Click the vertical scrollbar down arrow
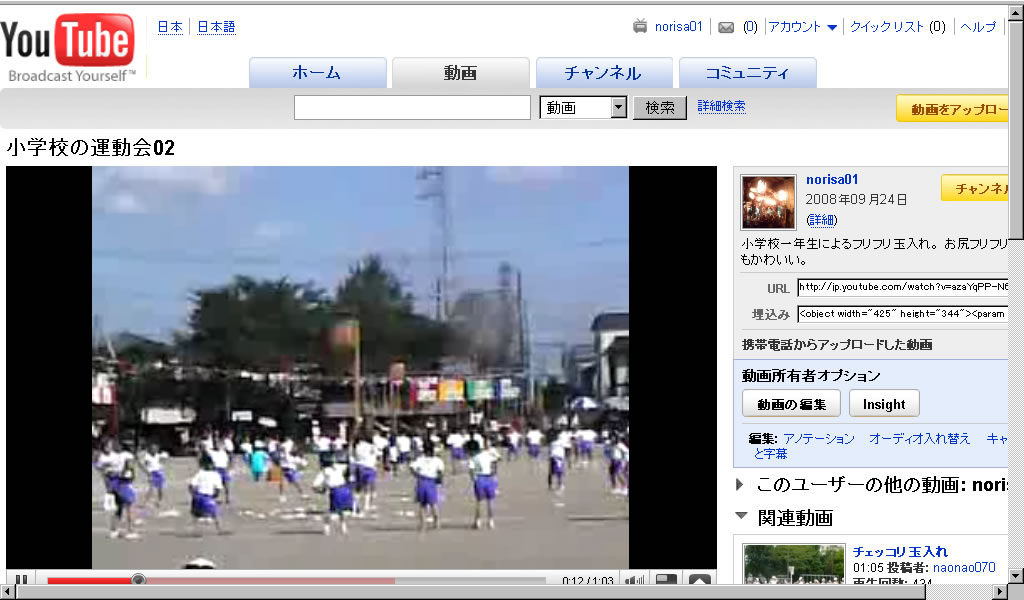This screenshot has width=1024, height=600. coord(1016,576)
